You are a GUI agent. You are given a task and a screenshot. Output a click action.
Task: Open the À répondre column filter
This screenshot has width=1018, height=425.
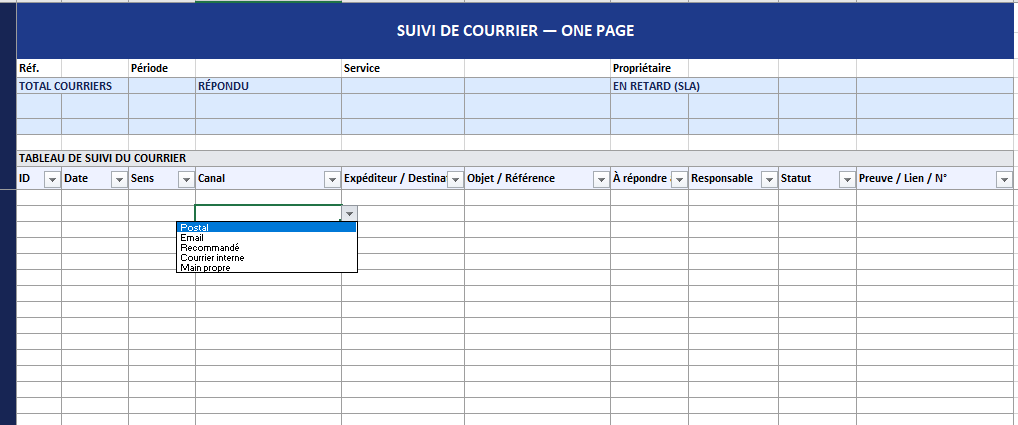click(678, 179)
